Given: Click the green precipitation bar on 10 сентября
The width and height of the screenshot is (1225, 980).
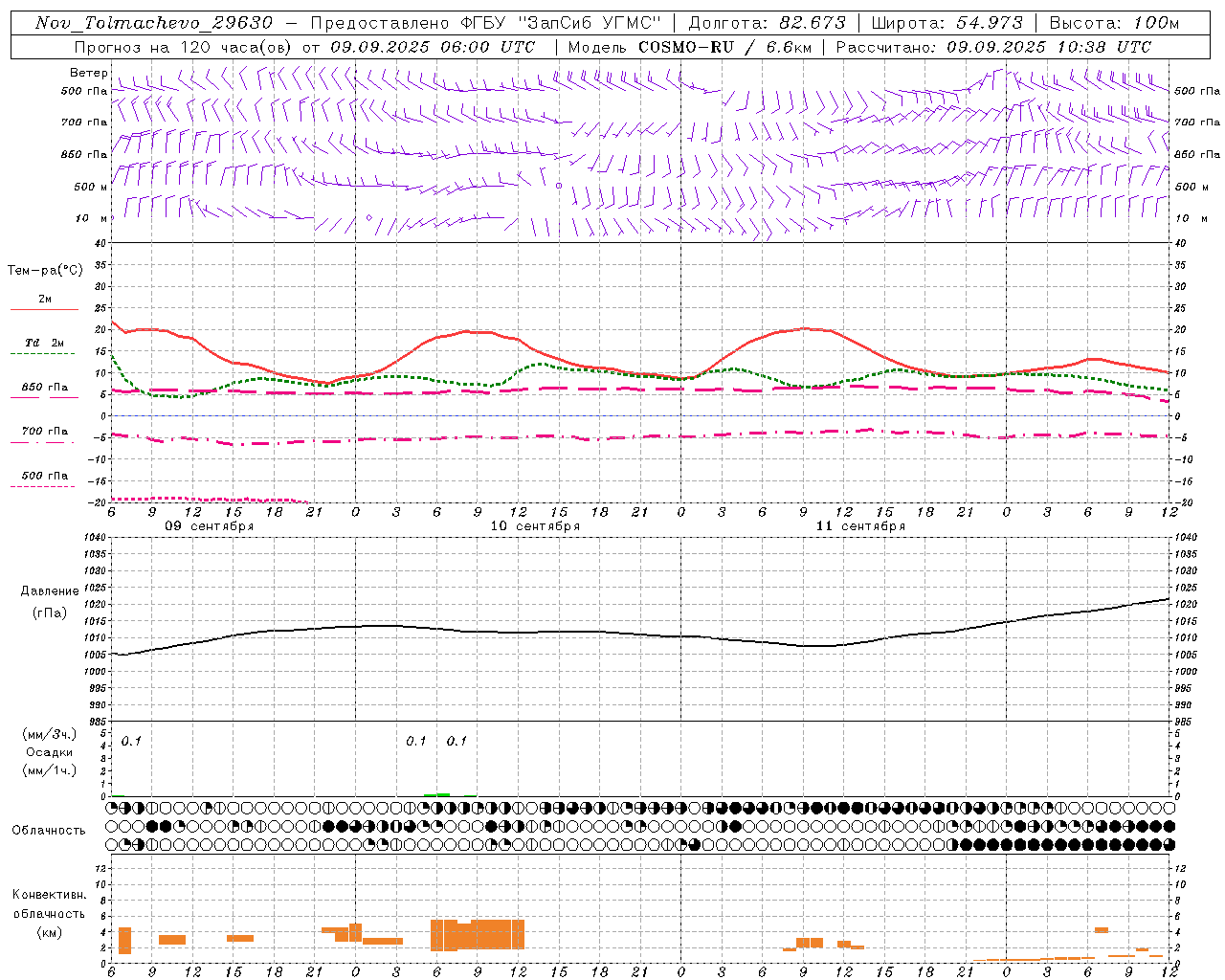Looking at the screenshot, I should [437, 794].
